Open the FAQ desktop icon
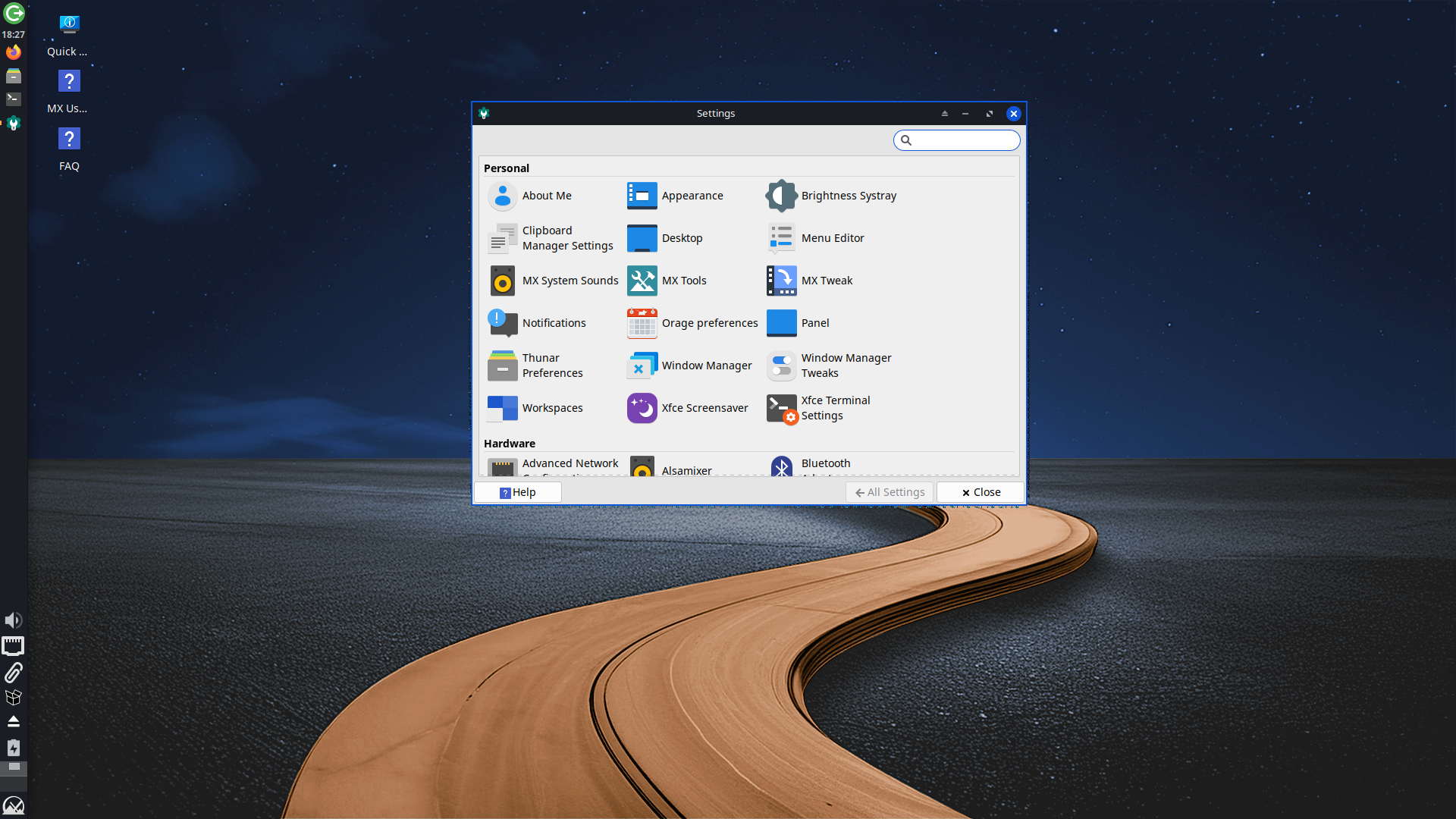 pos(68,149)
